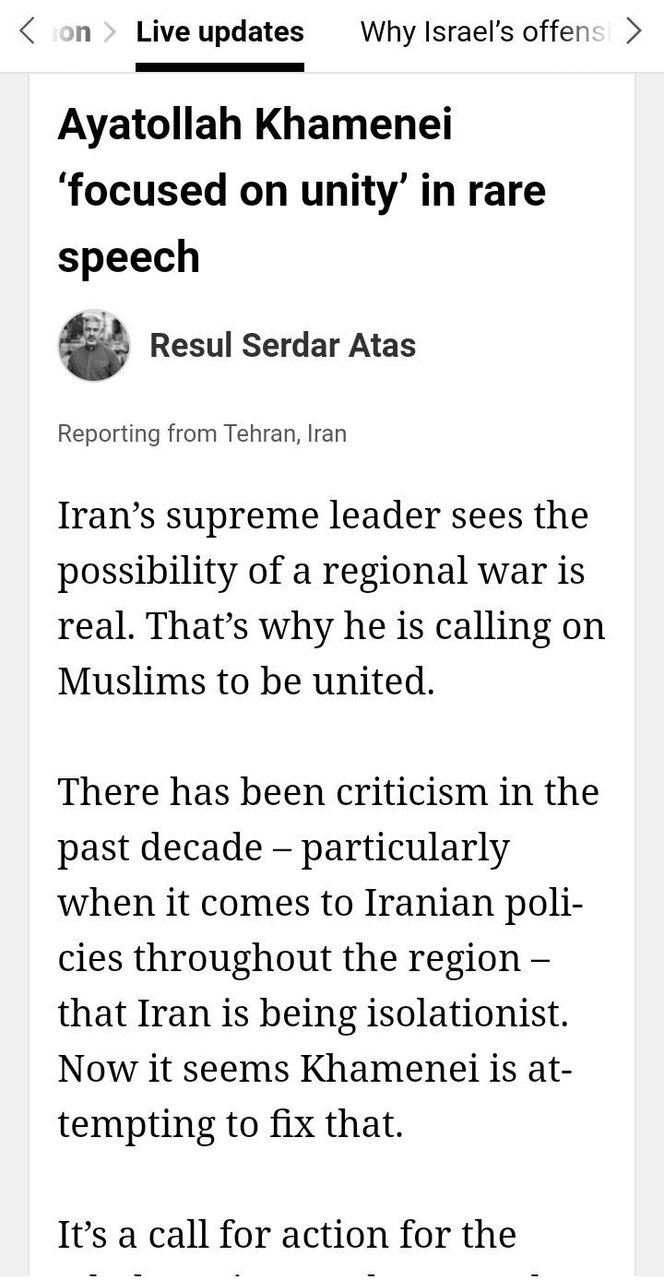Click the line "Muslims to be united."
This screenshot has height=1280, width=664.
coord(247,681)
